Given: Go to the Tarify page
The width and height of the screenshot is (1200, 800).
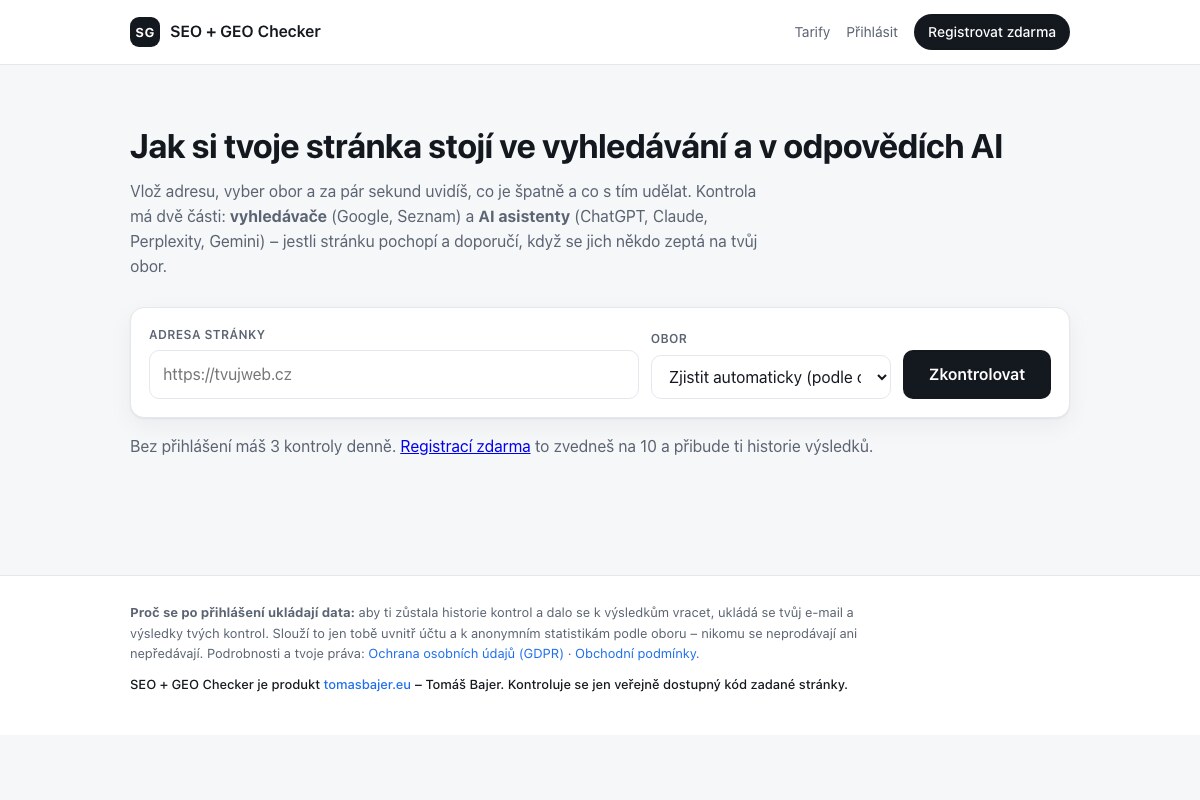Looking at the screenshot, I should (x=812, y=32).
